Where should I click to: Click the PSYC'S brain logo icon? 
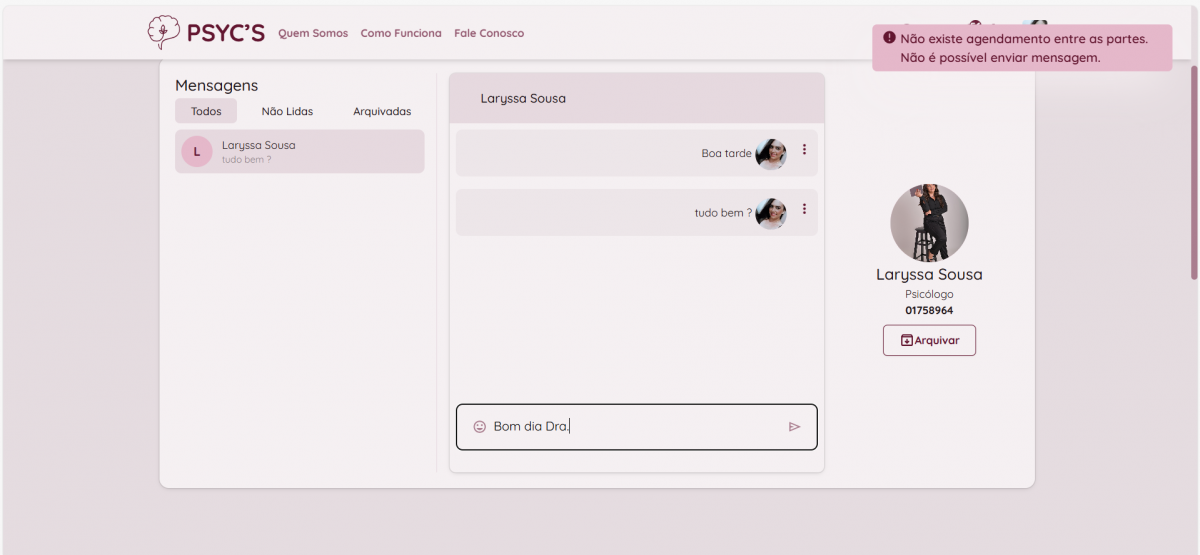pyautogui.click(x=162, y=32)
